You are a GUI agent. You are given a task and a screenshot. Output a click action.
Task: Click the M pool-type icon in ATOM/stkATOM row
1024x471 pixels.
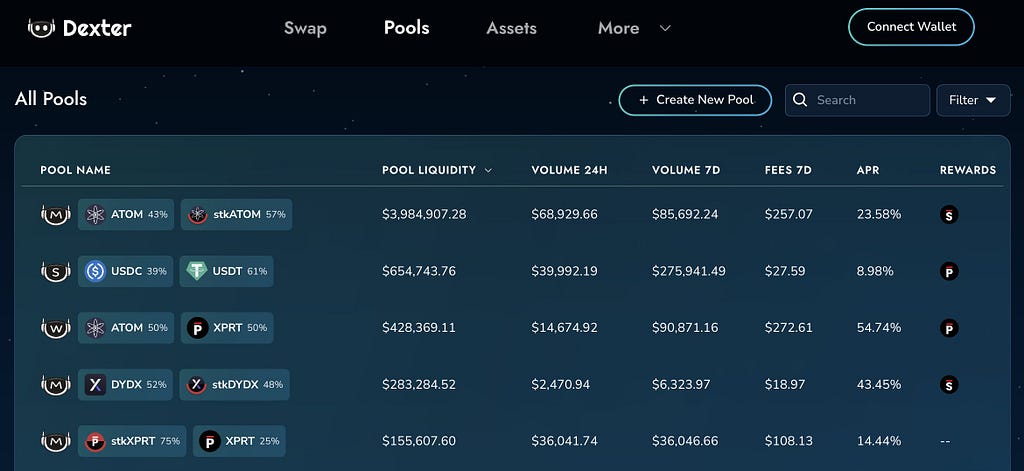pyautogui.click(x=56, y=215)
